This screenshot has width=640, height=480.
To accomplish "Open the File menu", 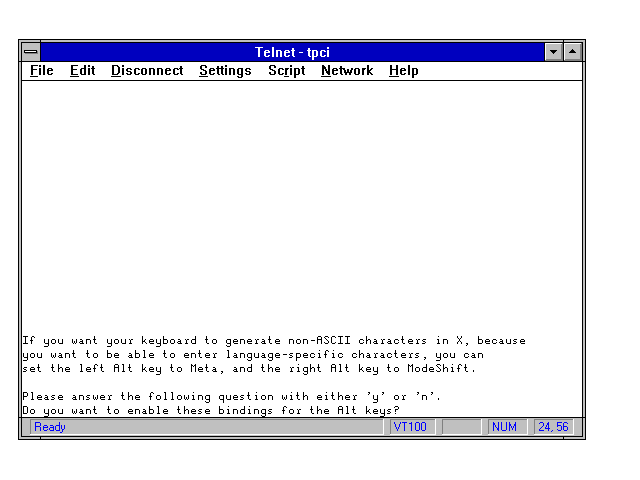I will [42, 71].
